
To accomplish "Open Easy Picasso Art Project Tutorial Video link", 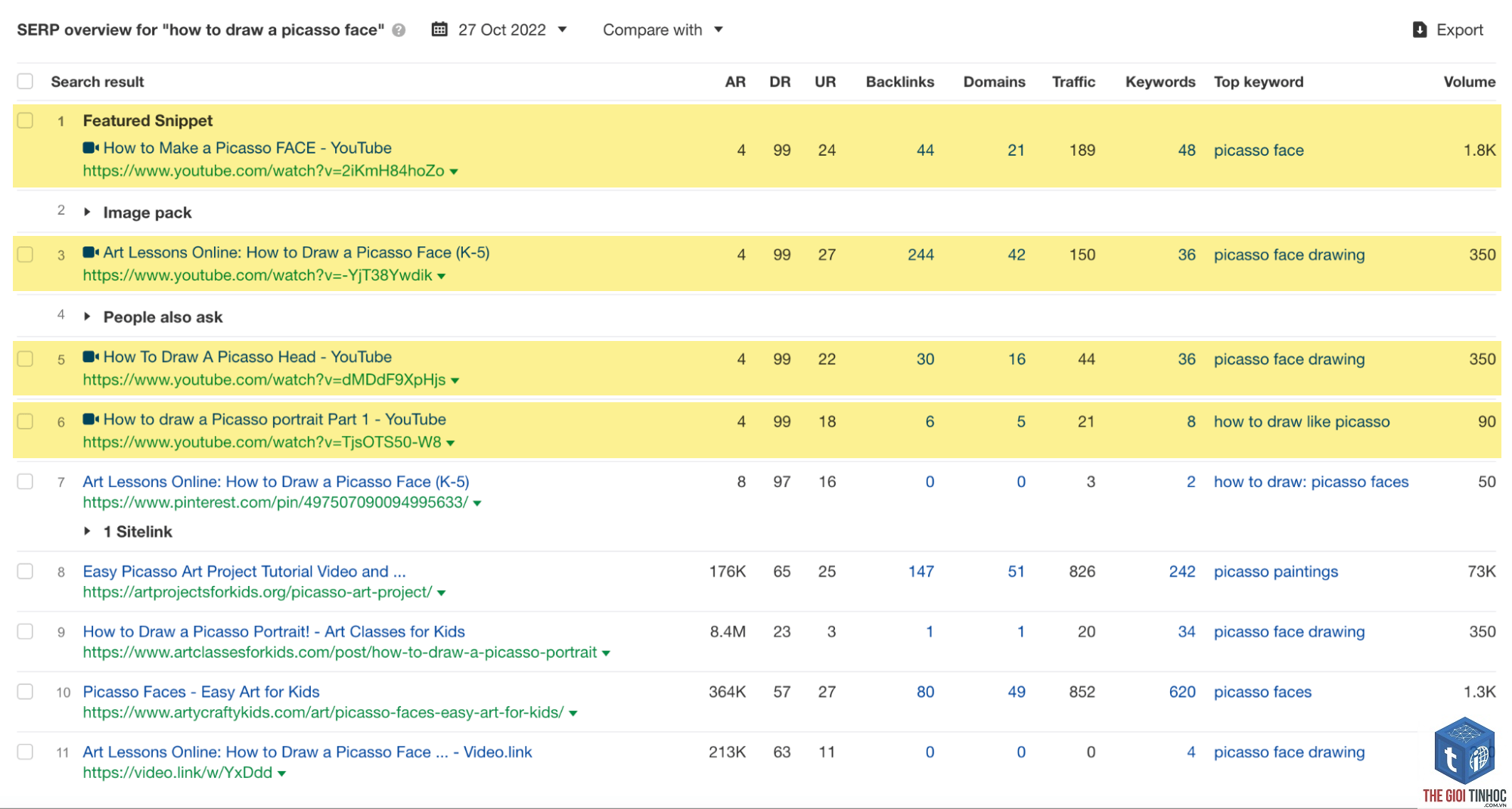I will (x=244, y=572).
